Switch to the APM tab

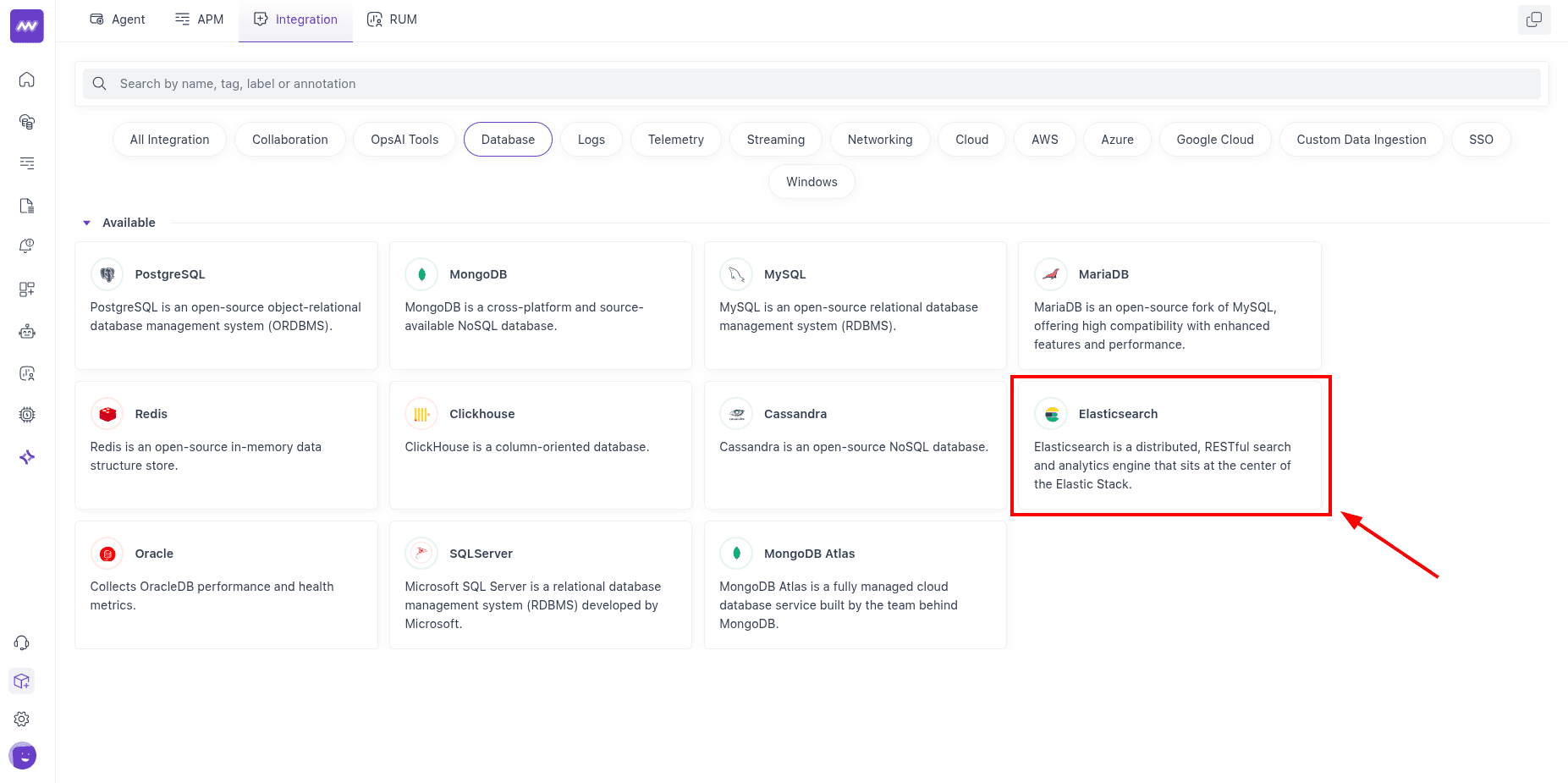199,19
